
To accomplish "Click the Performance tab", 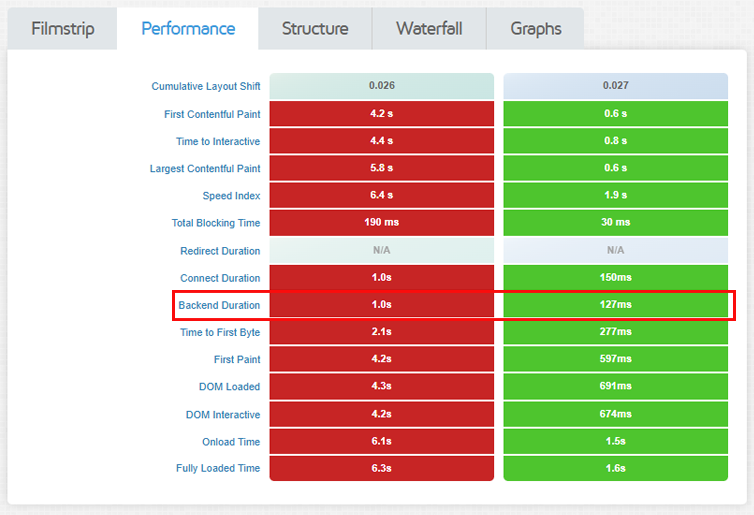I will 188,28.
